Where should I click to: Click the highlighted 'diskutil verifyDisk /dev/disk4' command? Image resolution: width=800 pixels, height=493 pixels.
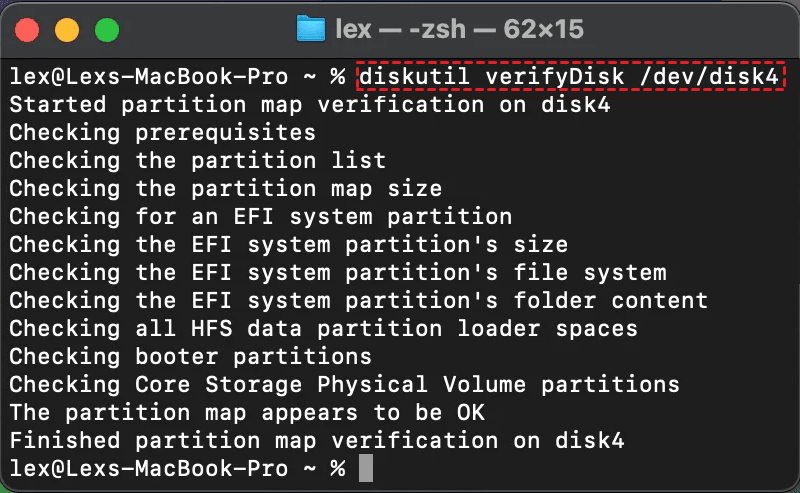click(x=571, y=76)
